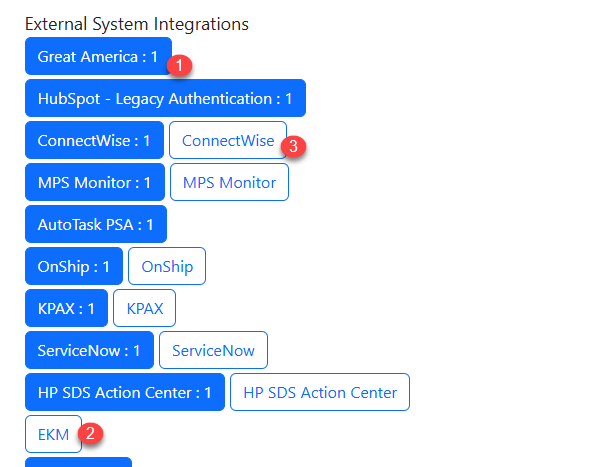Click the outlined OnShip button

click(167, 266)
